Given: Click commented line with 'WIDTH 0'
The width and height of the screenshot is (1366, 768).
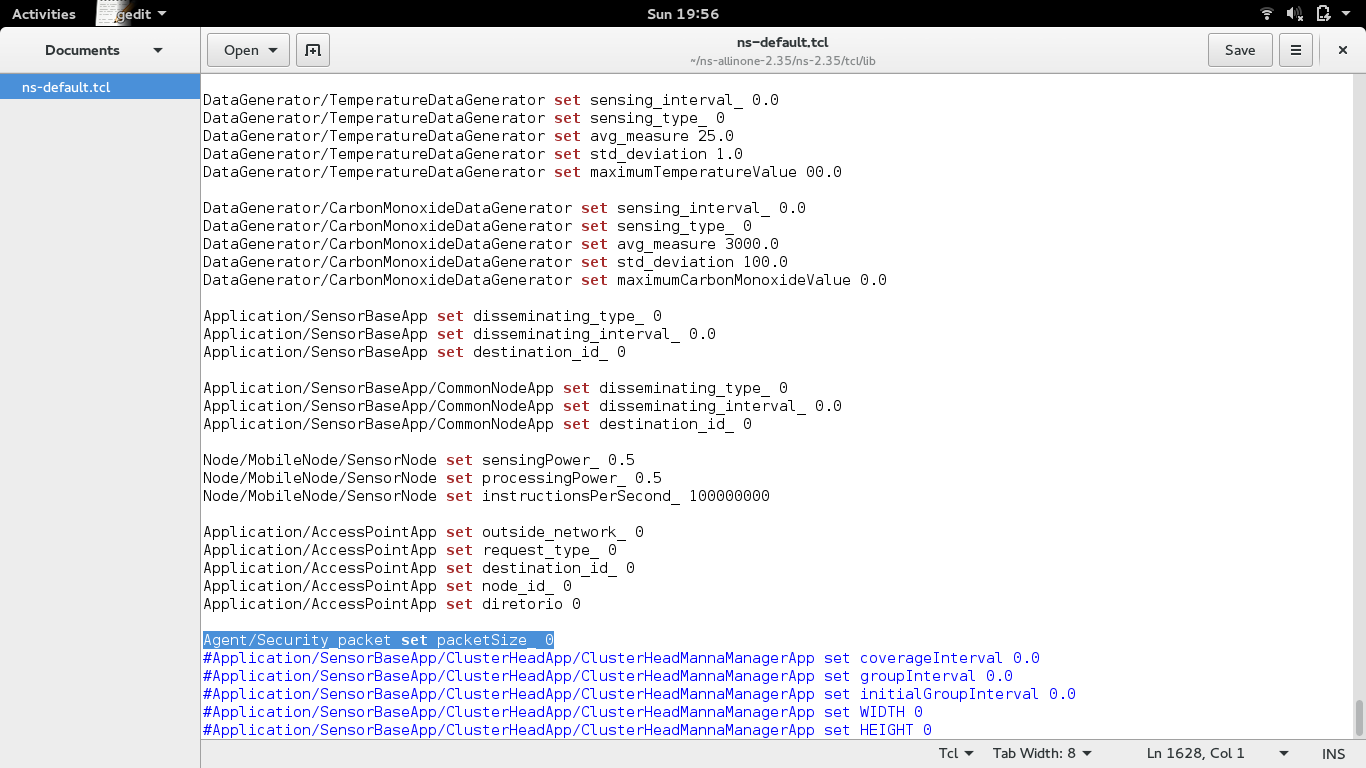Looking at the screenshot, I should tap(563, 712).
